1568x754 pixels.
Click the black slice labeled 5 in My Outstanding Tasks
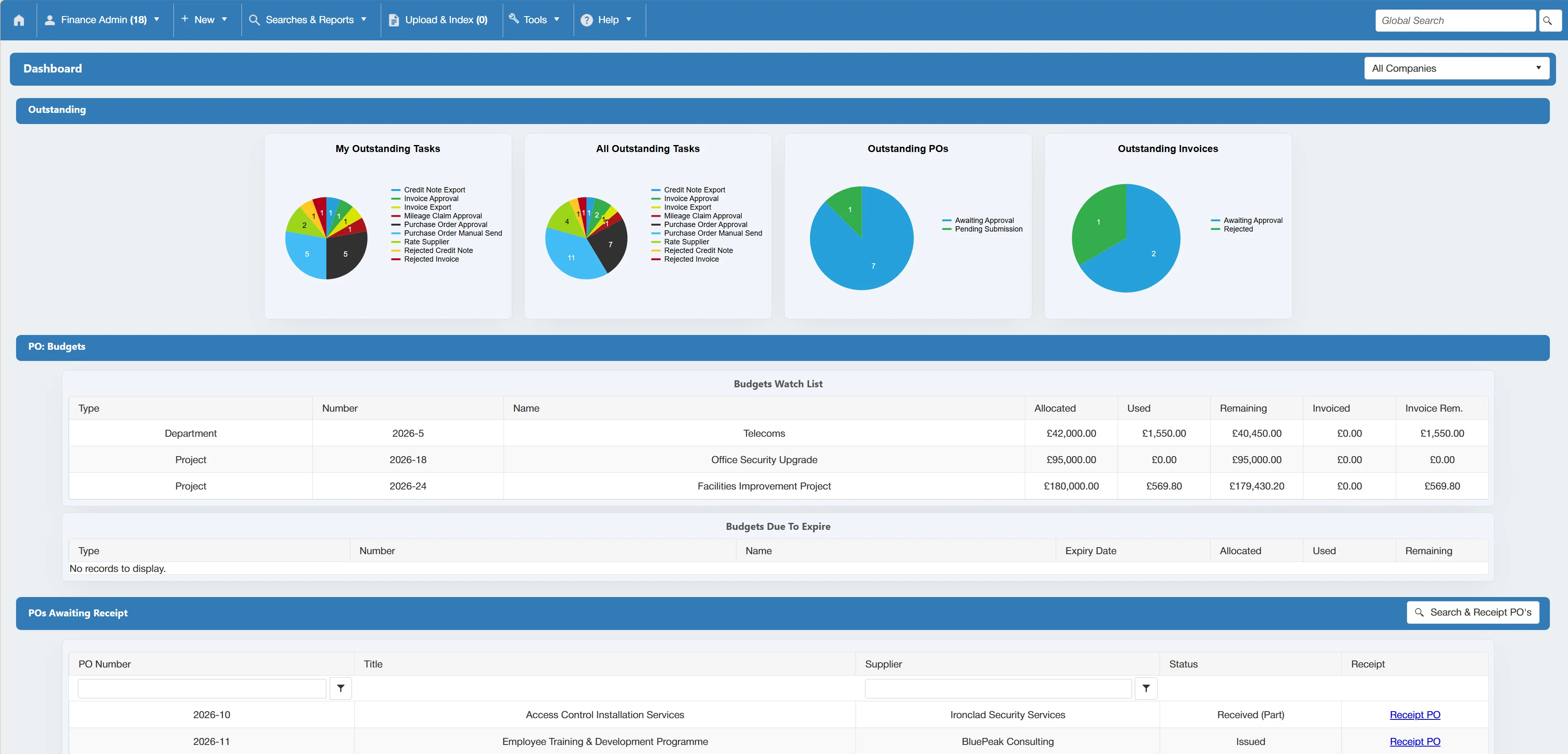pos(345,254)
